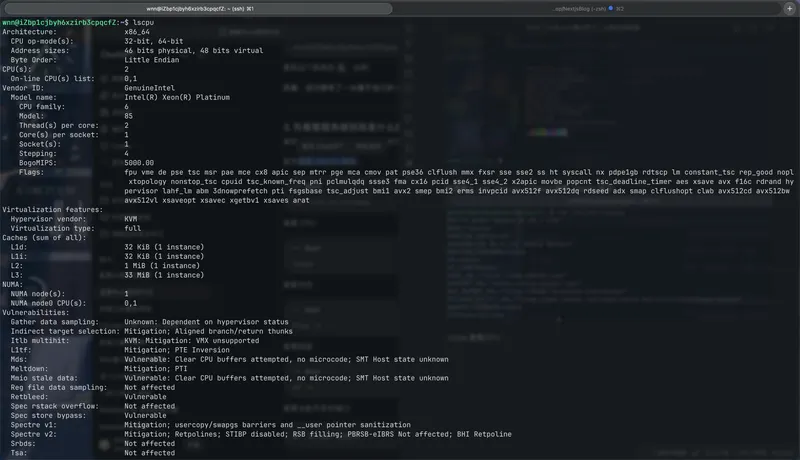Click the 'NUMA node(s):' label
Viewport: 800px width, 460px height.
[38, 294]
